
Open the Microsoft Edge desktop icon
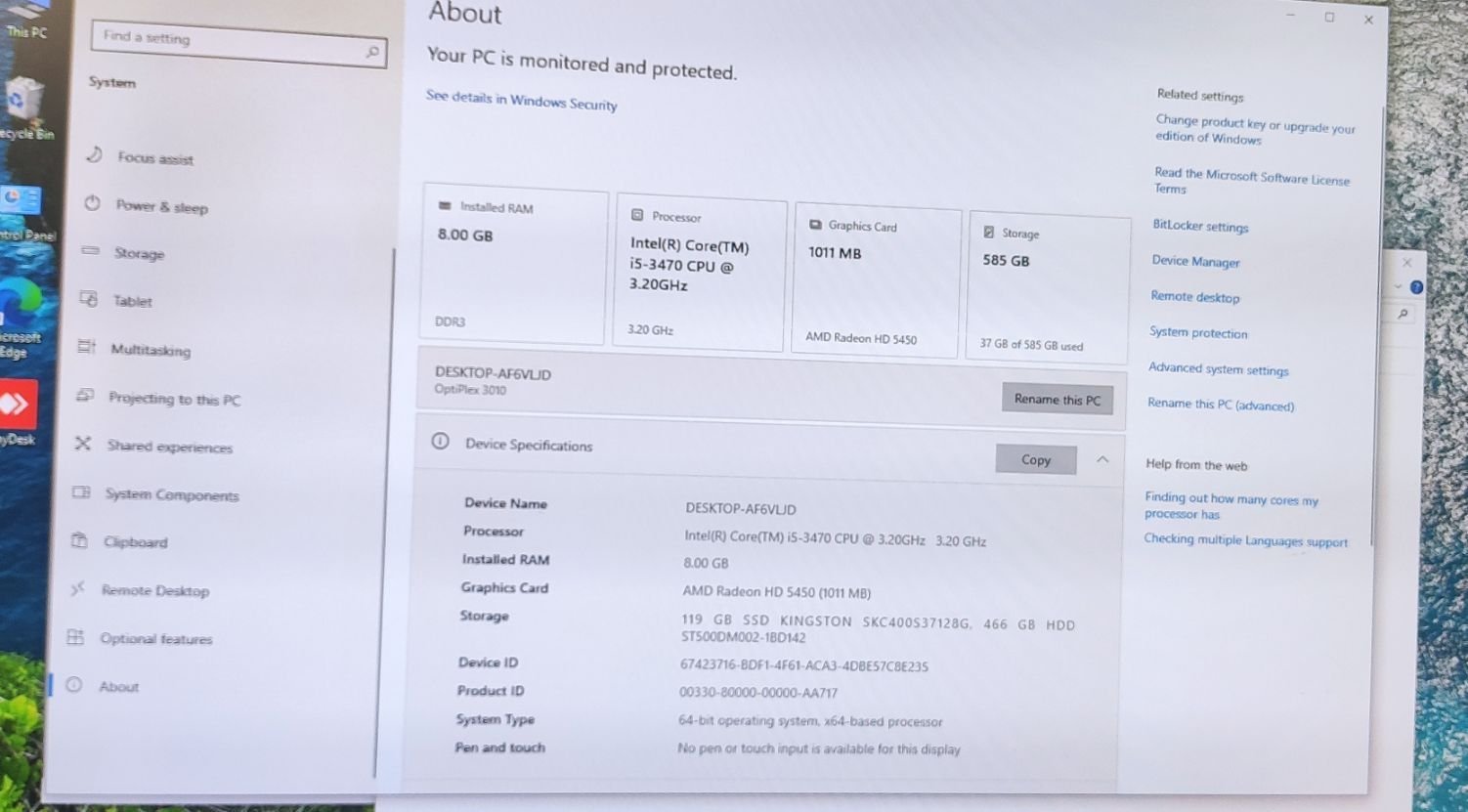pos(22,319)
